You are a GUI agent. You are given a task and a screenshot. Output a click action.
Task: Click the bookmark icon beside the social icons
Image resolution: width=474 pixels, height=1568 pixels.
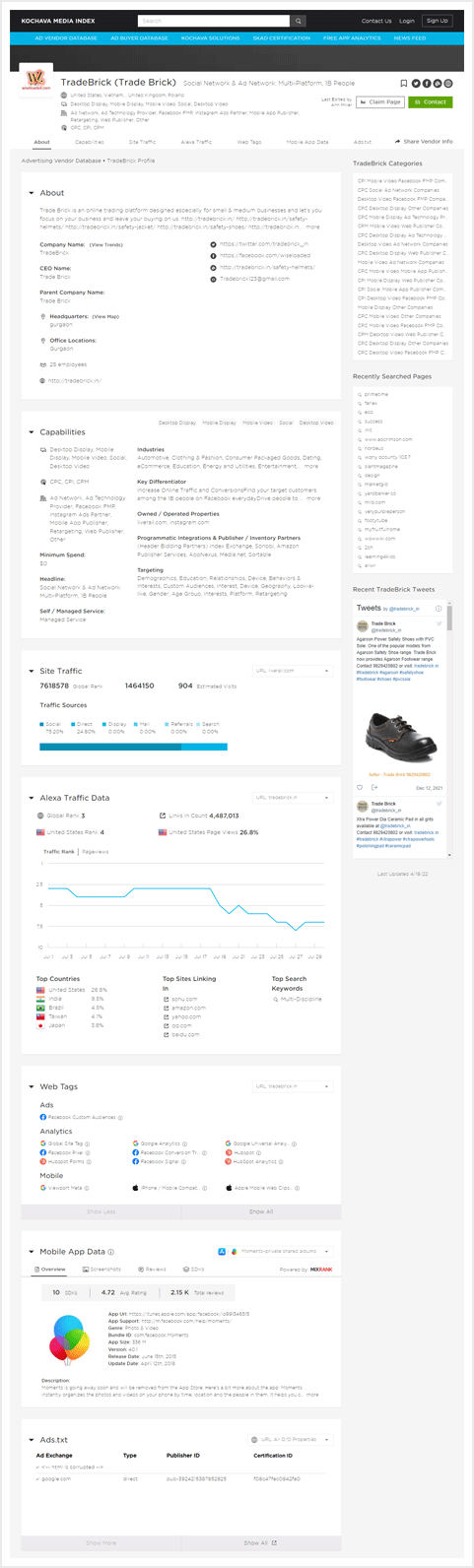tap(403, 84)
